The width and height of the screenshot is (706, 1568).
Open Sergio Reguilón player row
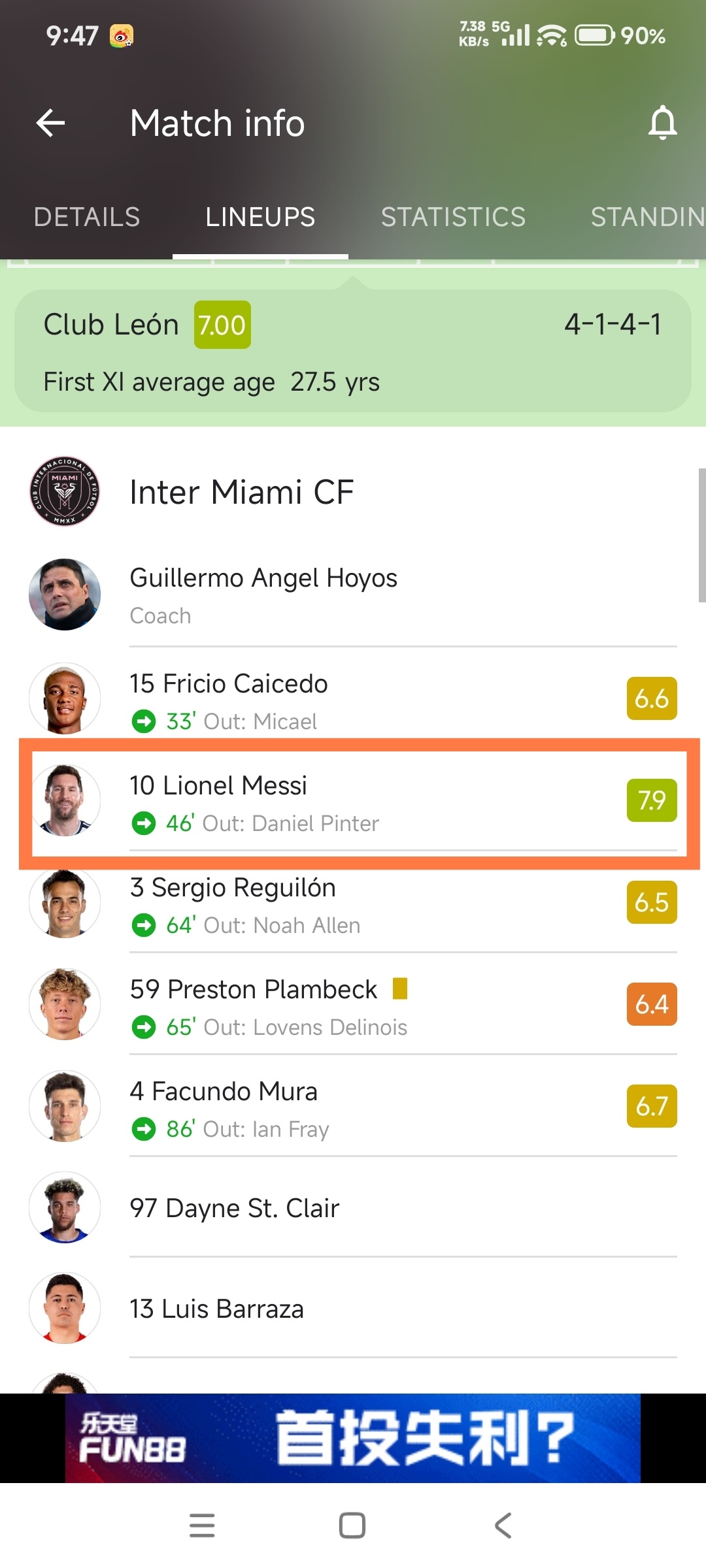353,902
